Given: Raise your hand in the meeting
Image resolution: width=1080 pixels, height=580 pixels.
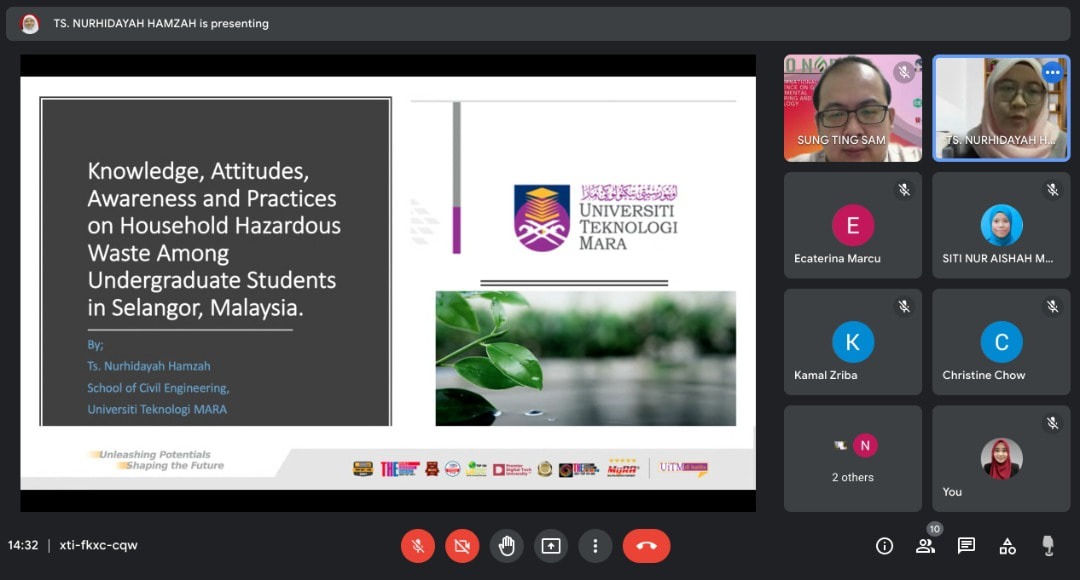Looking at the screenshot, I should point(507,546).
